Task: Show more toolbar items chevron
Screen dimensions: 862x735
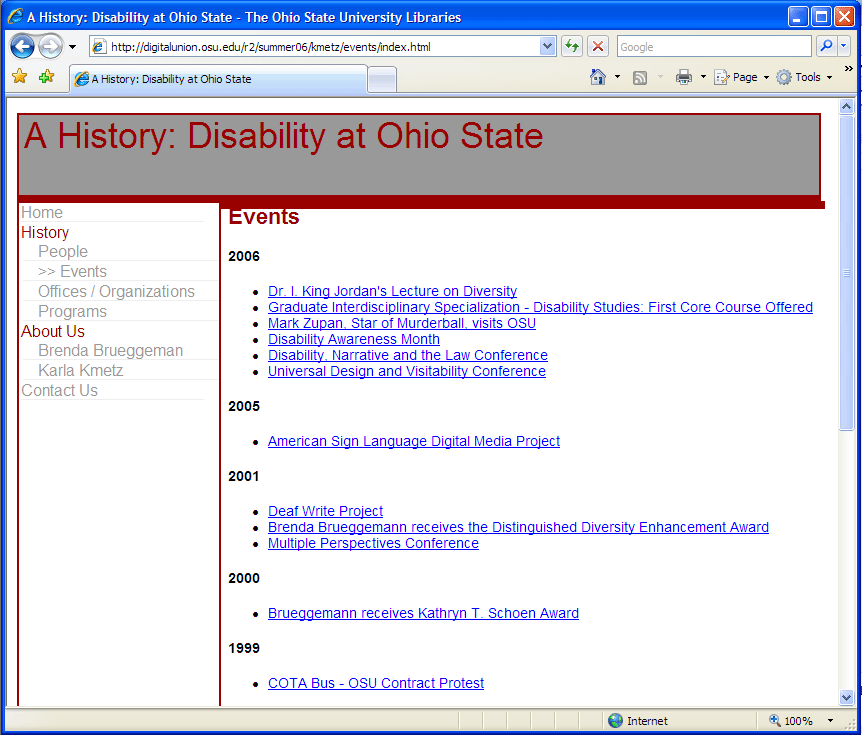Action: coord(849,68)
